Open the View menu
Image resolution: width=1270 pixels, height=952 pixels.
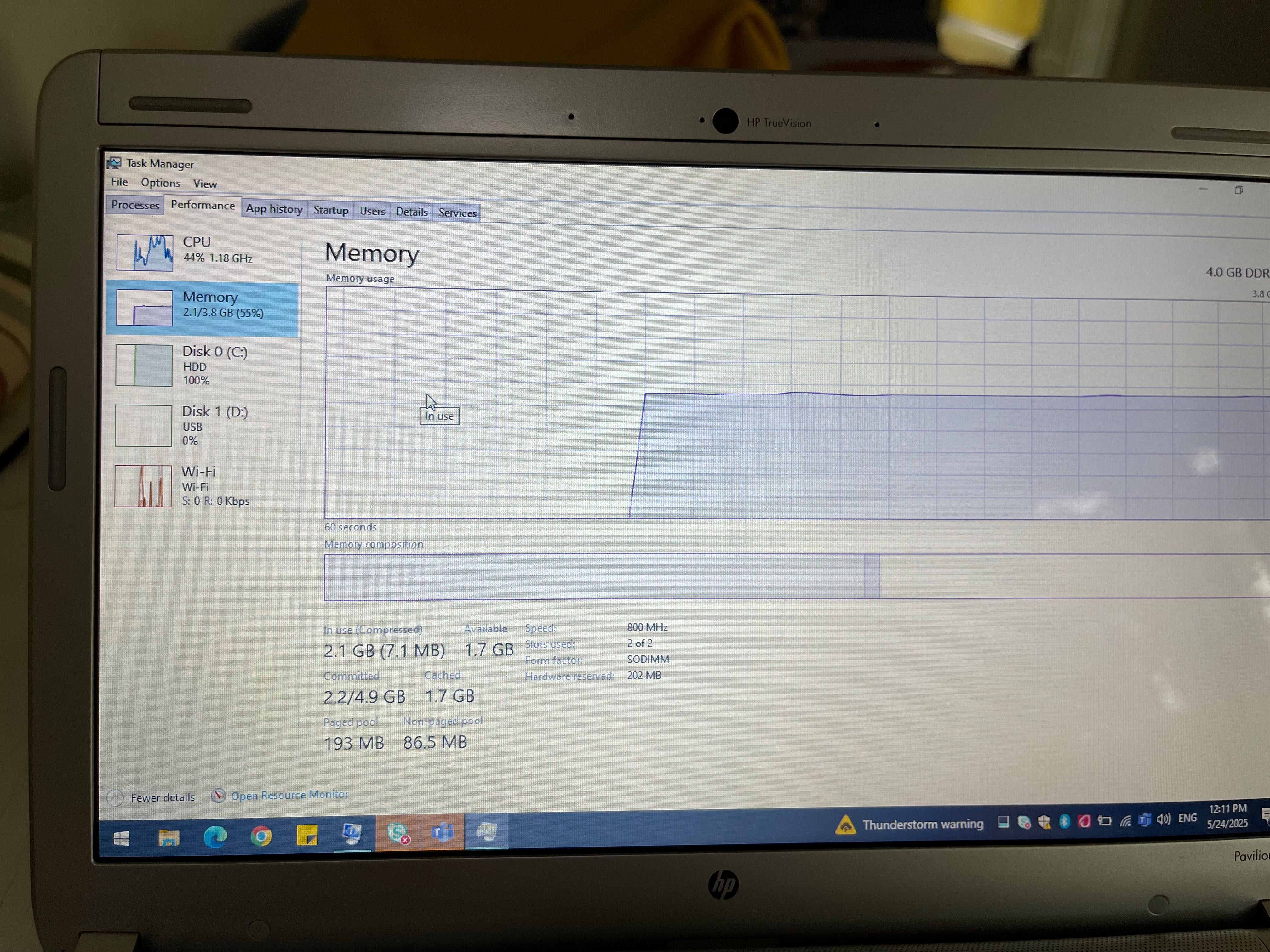pyautogui.click(x=205, y=184)
